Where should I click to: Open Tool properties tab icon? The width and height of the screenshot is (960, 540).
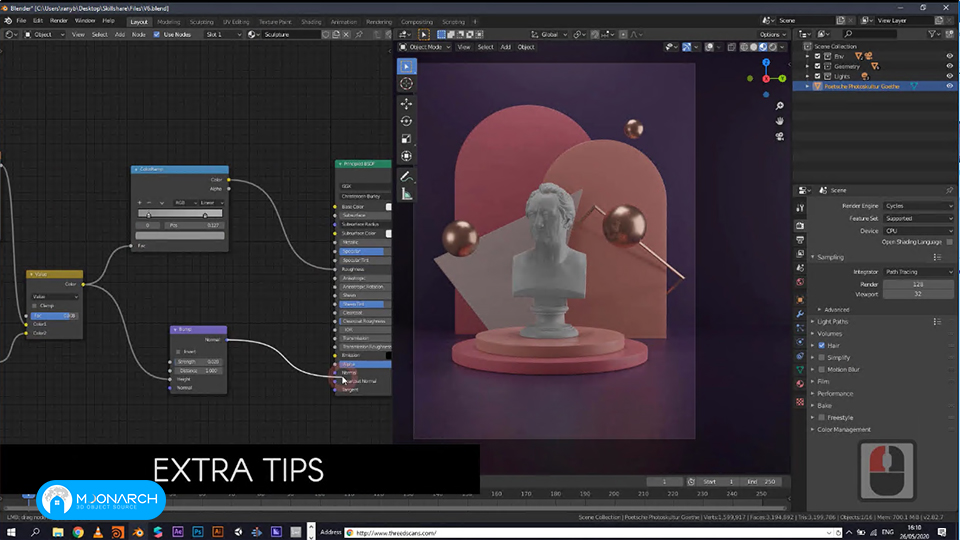click(x=800, y=208)
